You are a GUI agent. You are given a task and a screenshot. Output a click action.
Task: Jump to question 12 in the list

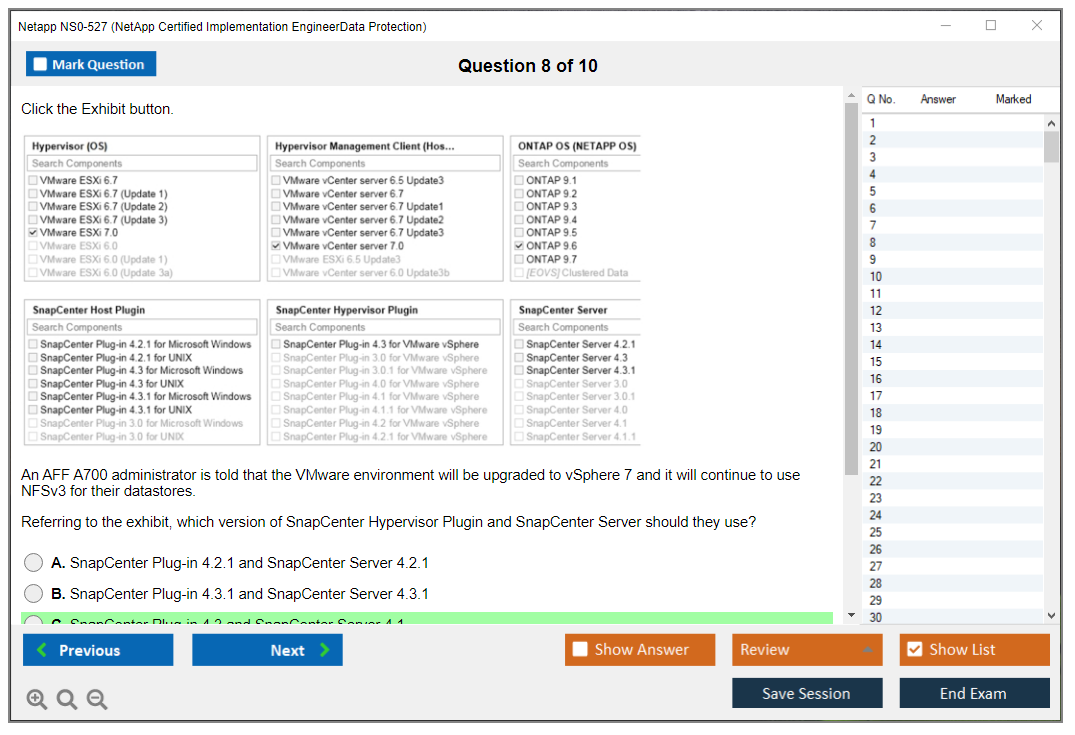click(x=876, y=311)
